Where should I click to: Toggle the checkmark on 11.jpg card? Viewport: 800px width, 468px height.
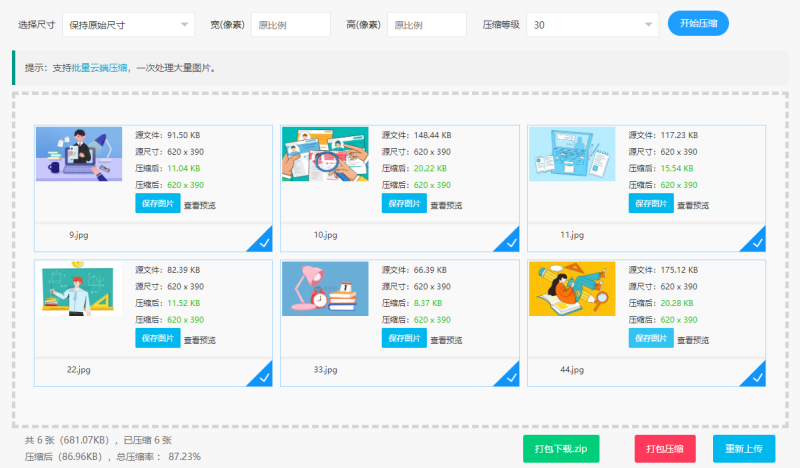756,242
